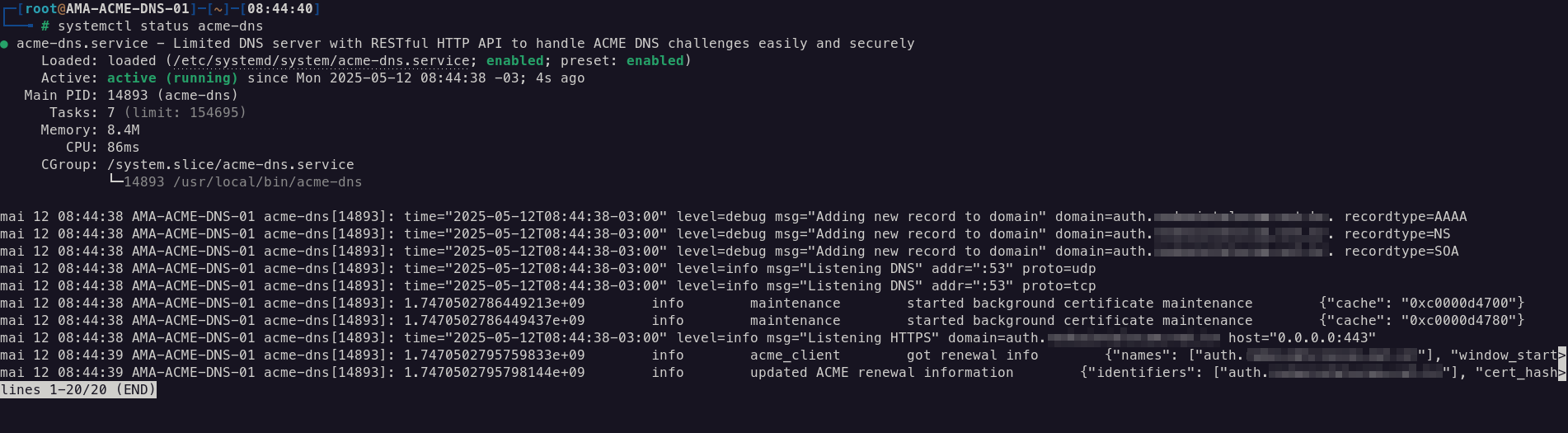
Task: Click the green service status dot
Action: click(x=4, y=44)
